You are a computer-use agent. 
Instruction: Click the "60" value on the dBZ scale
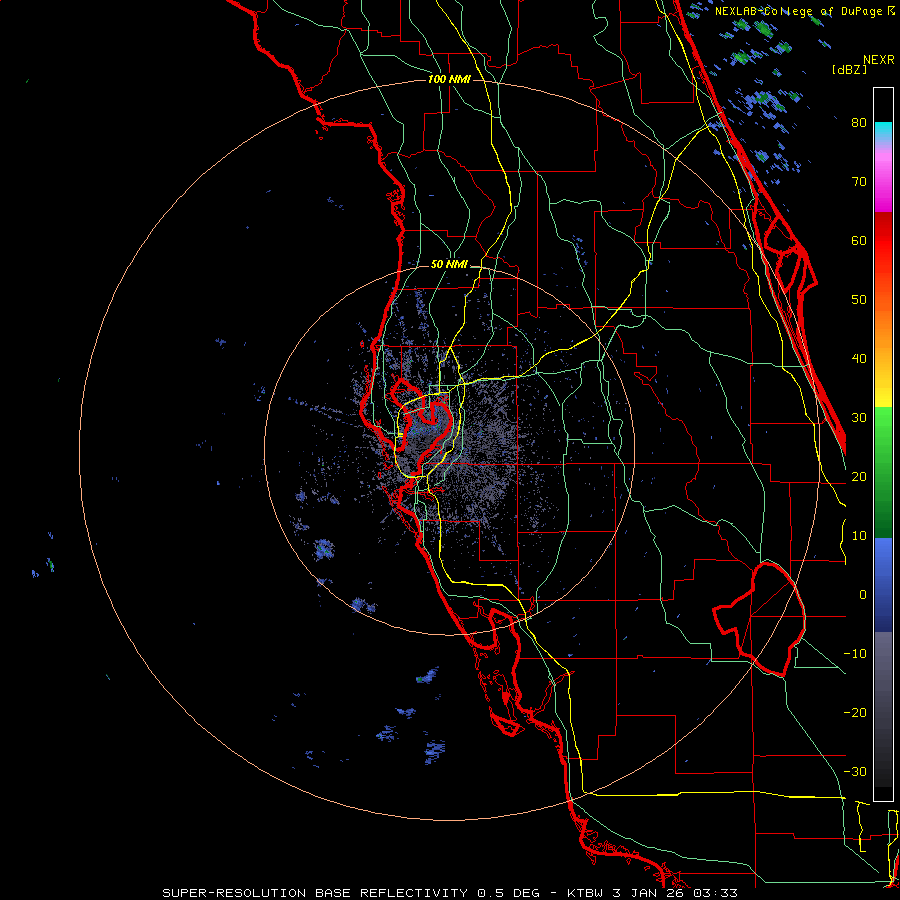[859, 240]
